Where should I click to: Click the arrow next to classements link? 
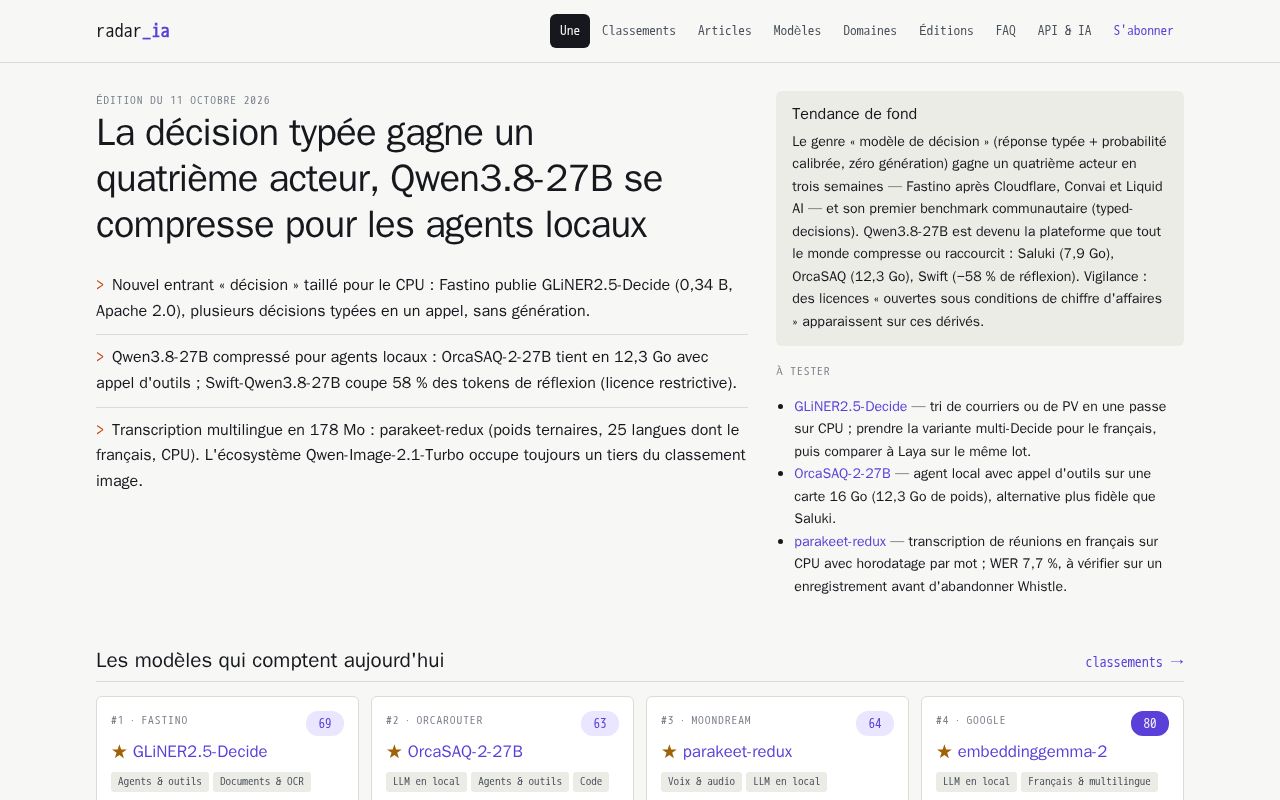click(1177, 661)
